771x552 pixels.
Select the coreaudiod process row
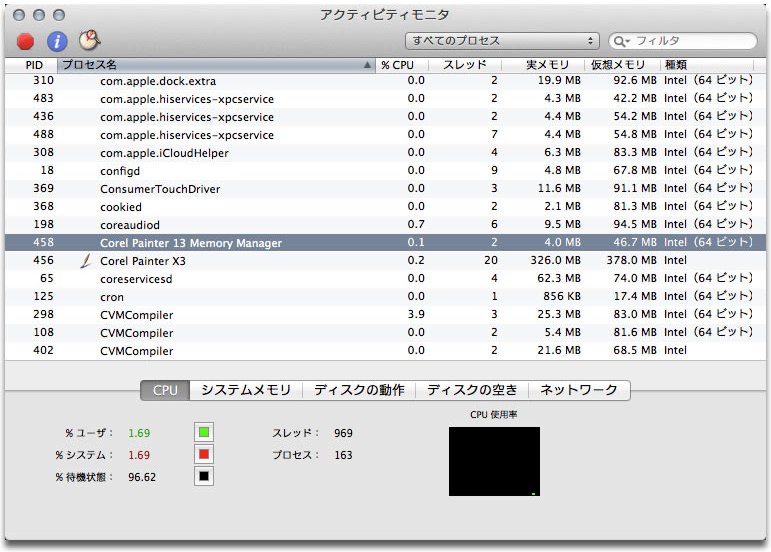tap(386, 225)
